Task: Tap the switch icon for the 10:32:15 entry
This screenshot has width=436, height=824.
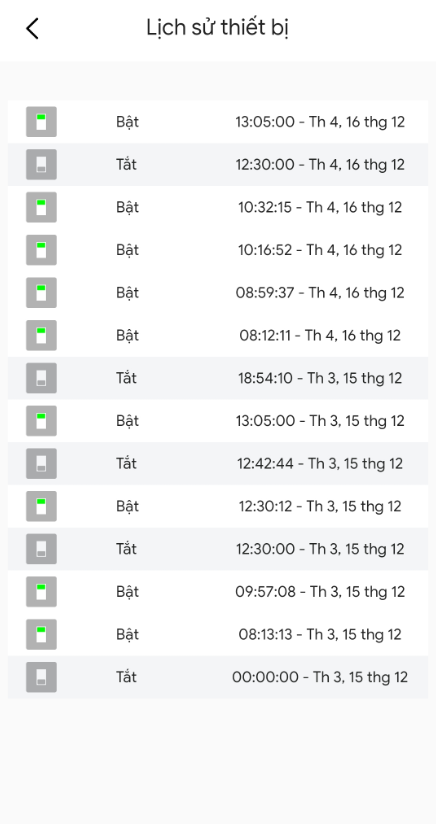Action: coord(41,207)
